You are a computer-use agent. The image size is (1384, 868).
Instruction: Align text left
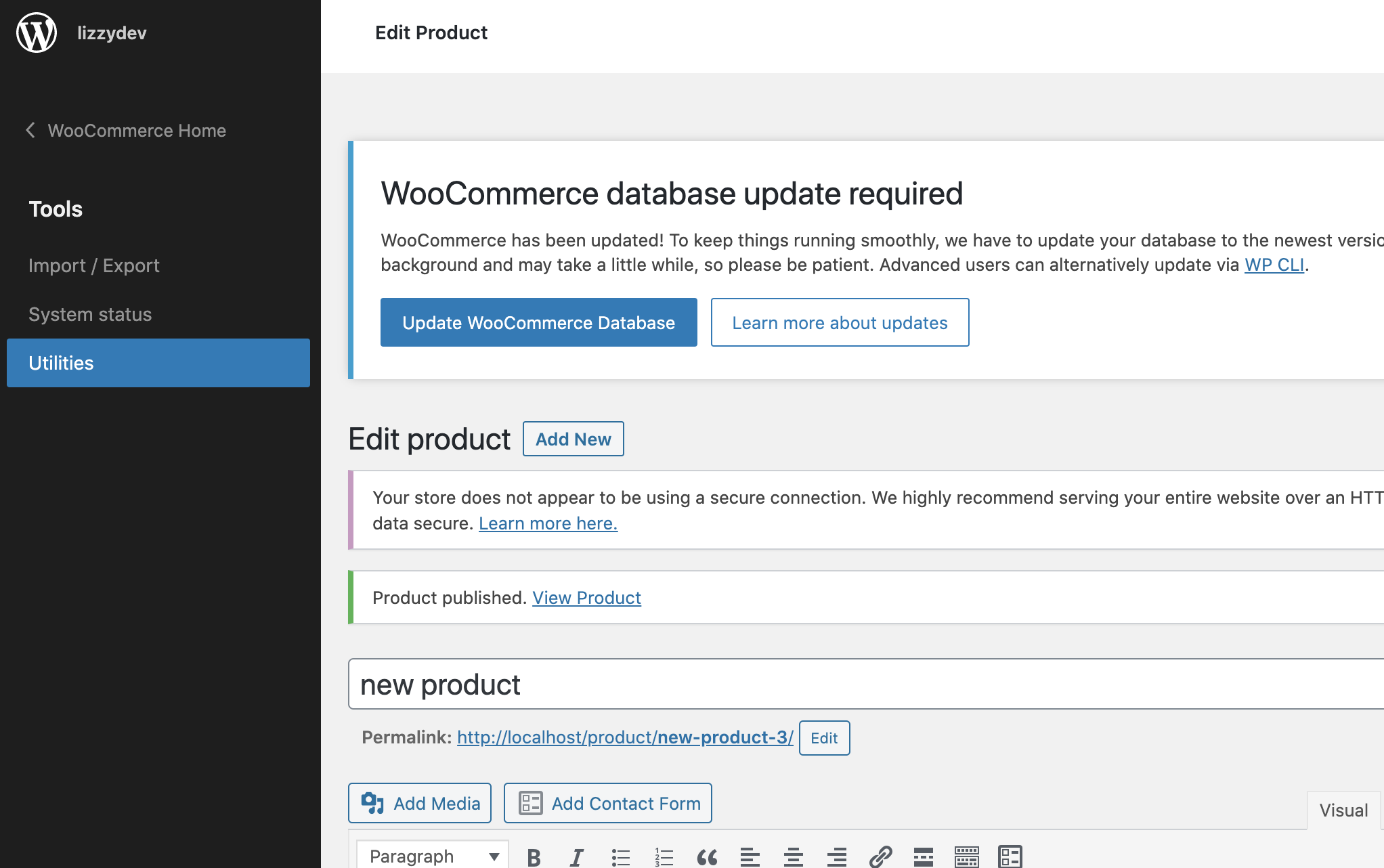coord(750,857)
